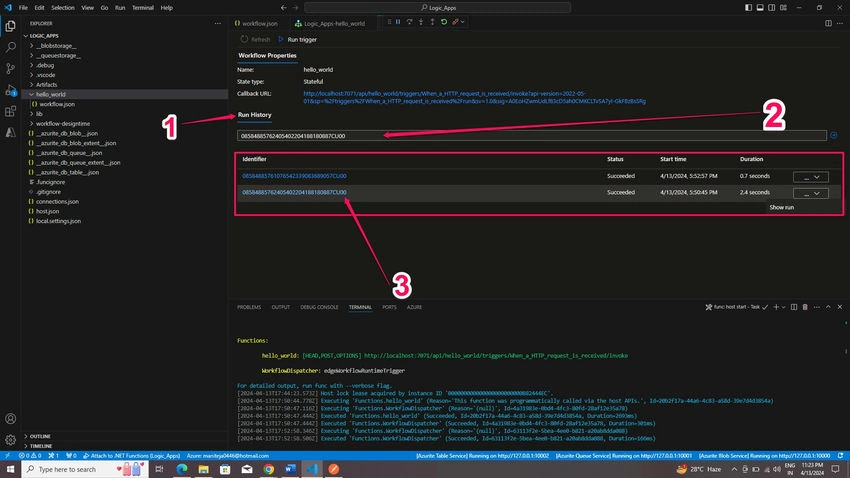Open the Azure view in activity bar
This screenshot has height=478, width=850.
(10, 132)
